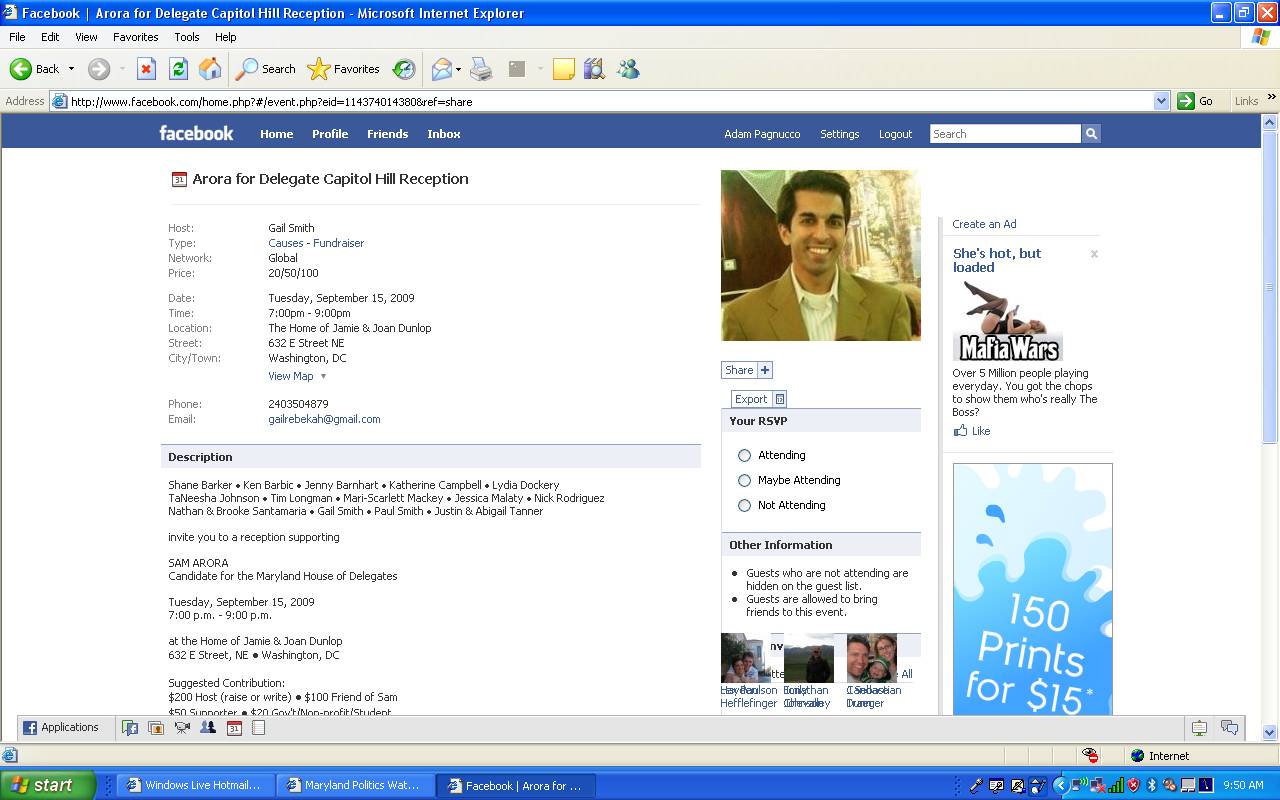Select the Attending RSVP option

tap(744, 455)
